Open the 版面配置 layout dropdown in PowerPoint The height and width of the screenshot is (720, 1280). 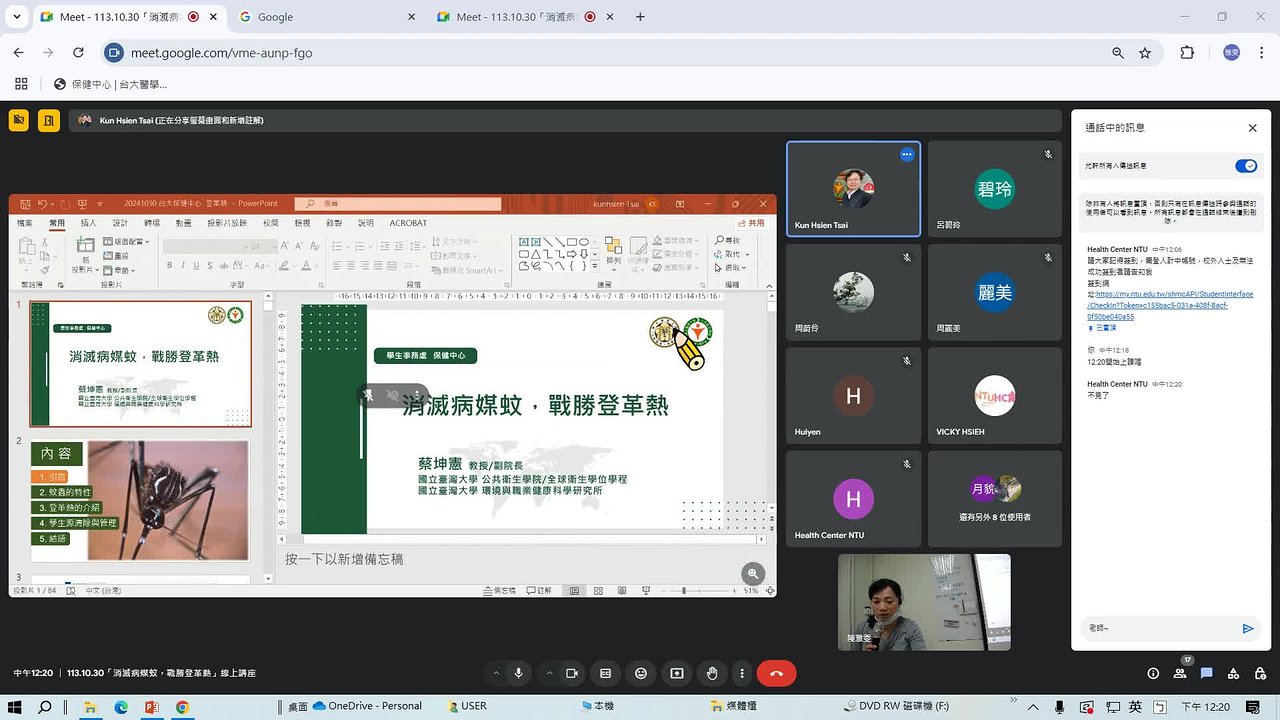pos(126,241)
